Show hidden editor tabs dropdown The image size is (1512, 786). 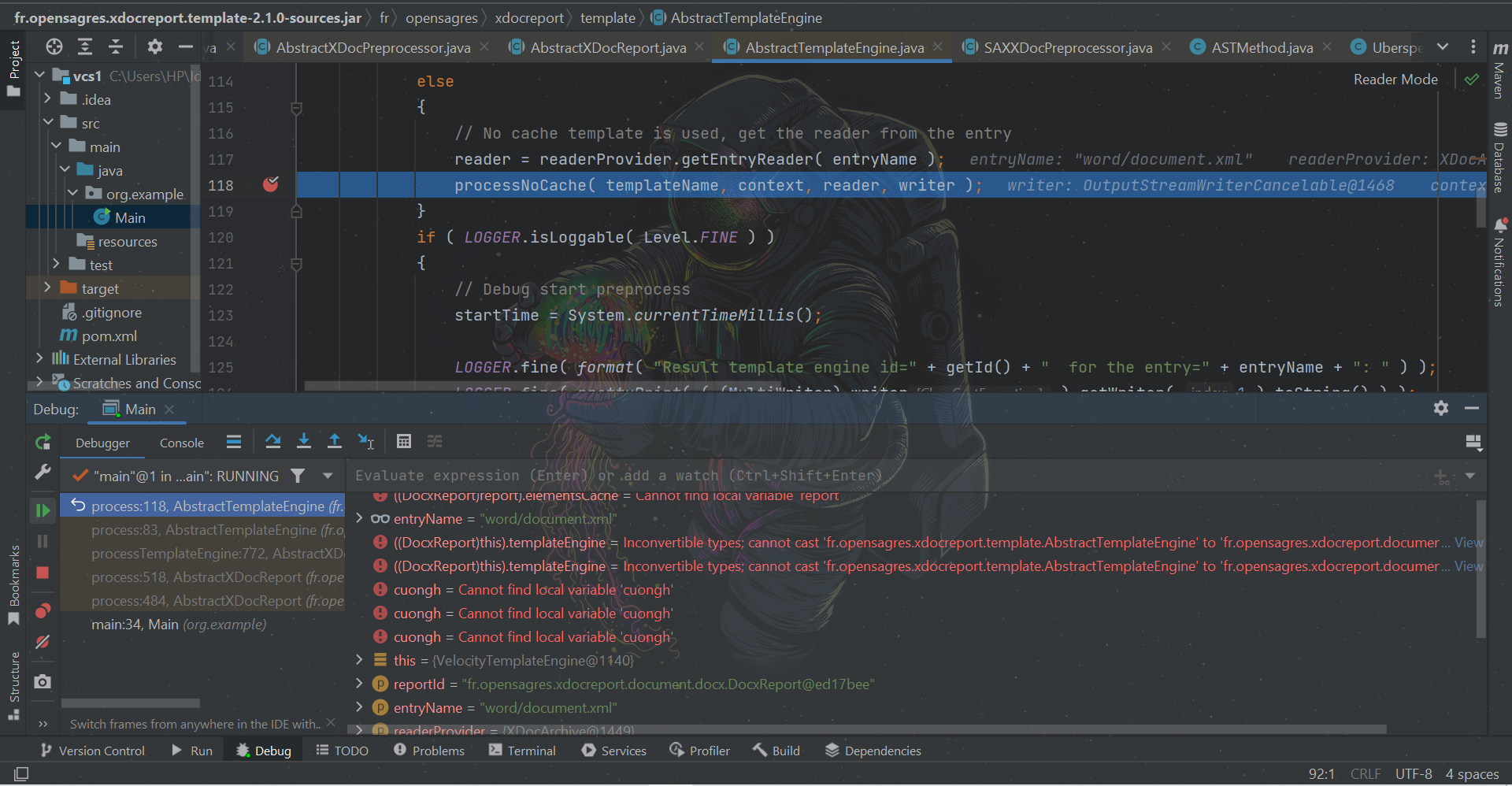coord(1442,47)
